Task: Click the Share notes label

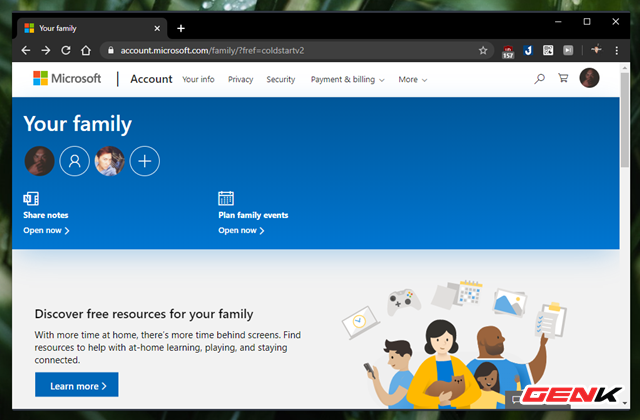Action: 46,215
